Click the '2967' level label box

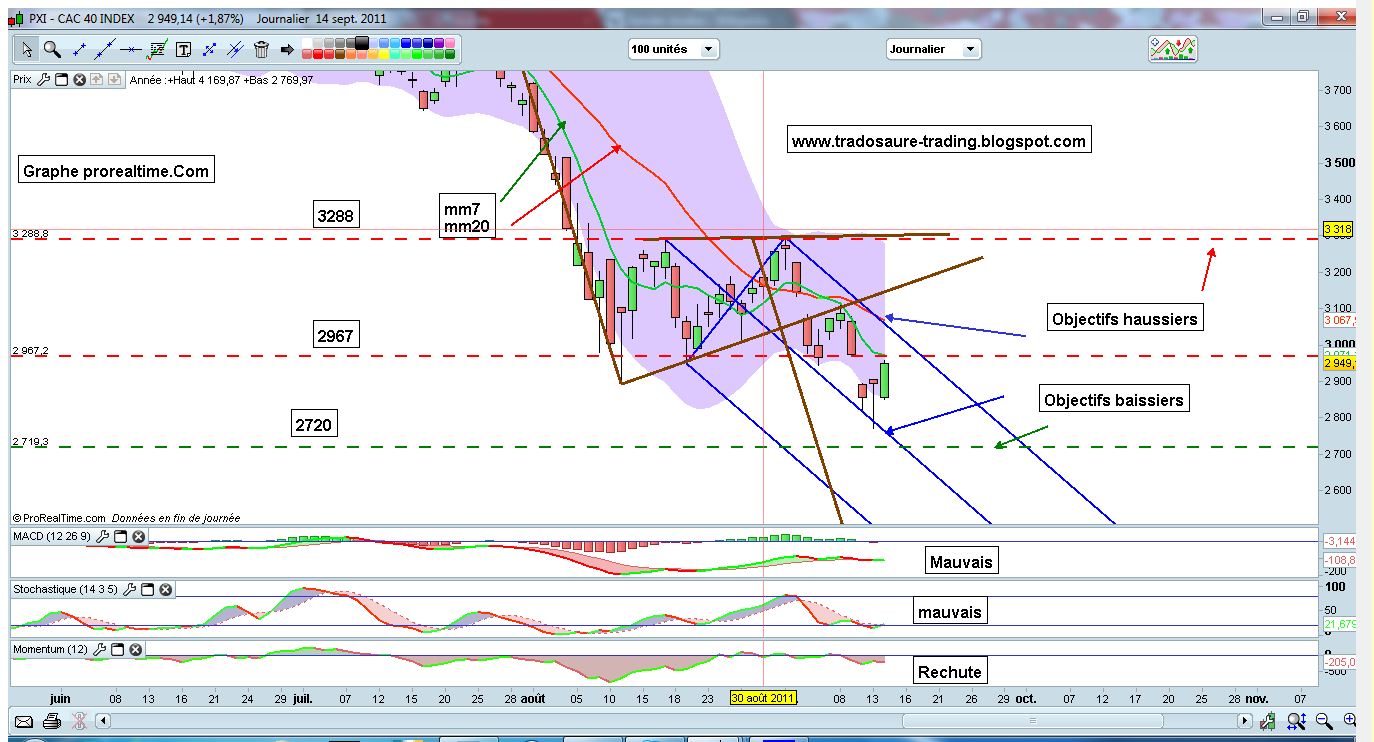coord(335,336)
